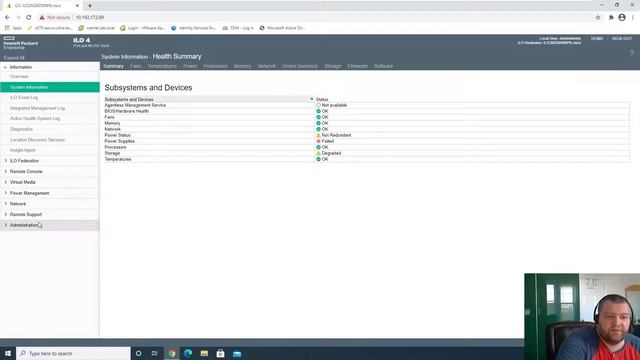Click the HOME link in header

pos(597,38)
